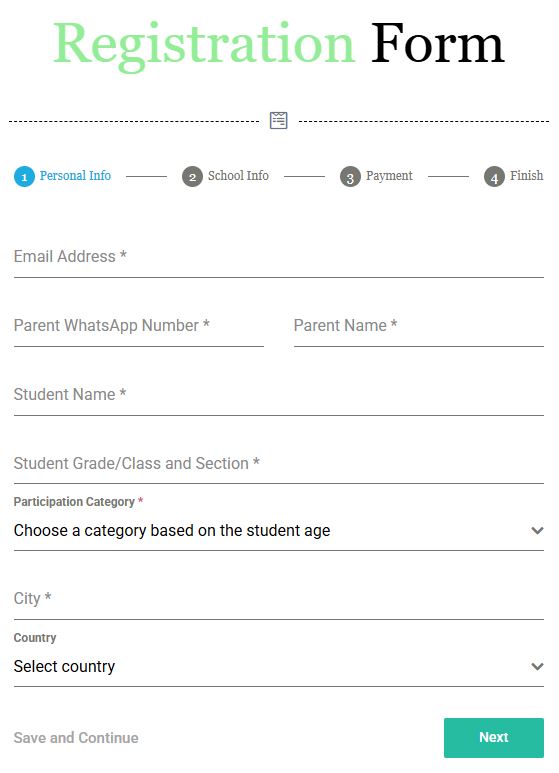Select step 1 circle icon
The height and width of the screenshot is (773, 559).
24,177
